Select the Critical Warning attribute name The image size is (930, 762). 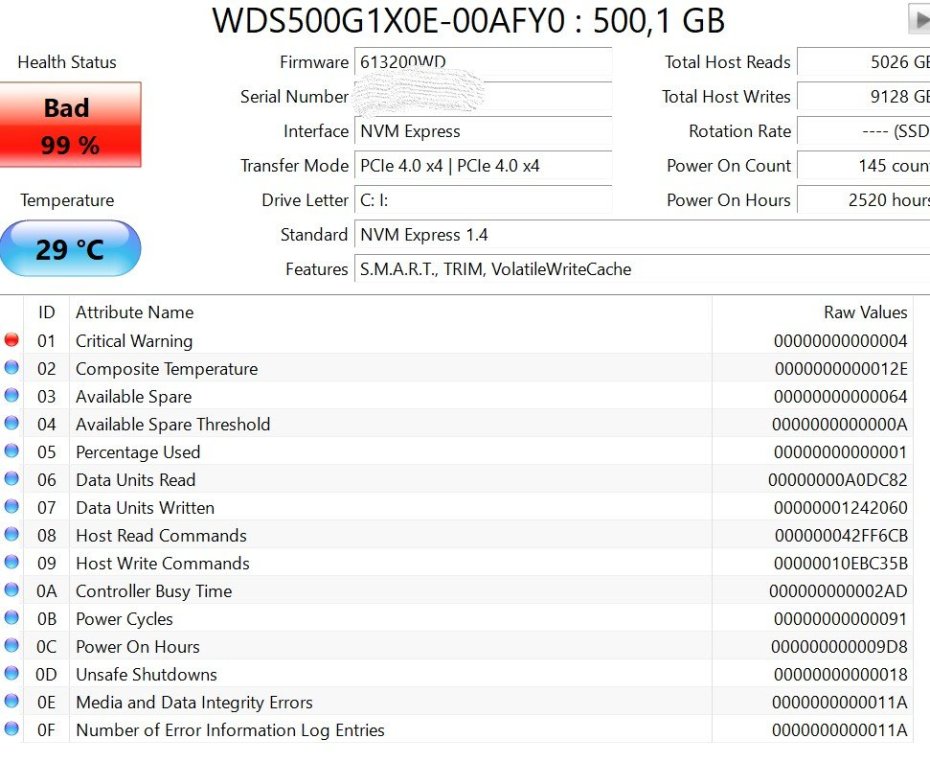(134, 341)
